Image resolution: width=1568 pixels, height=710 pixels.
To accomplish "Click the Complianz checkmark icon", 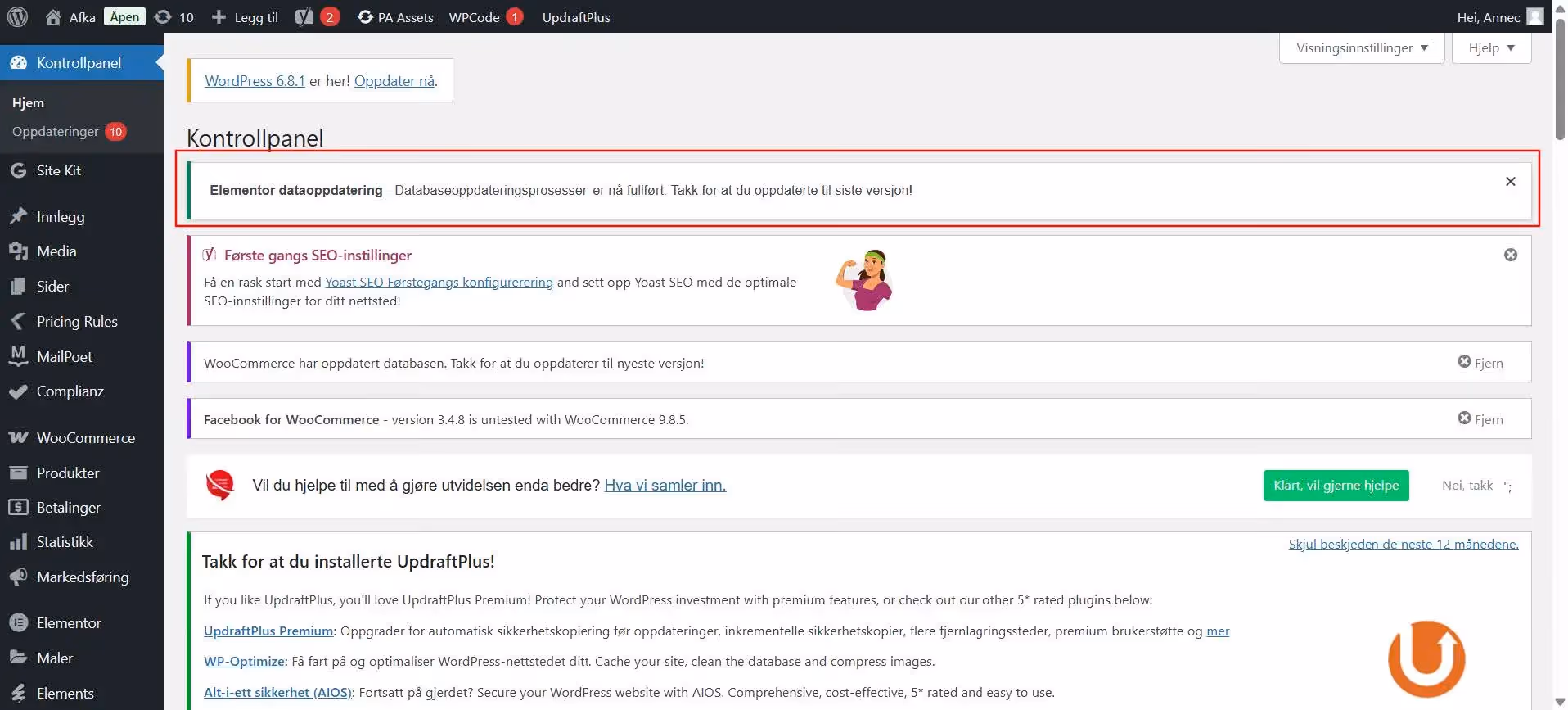I will click(x=18, y=391).
